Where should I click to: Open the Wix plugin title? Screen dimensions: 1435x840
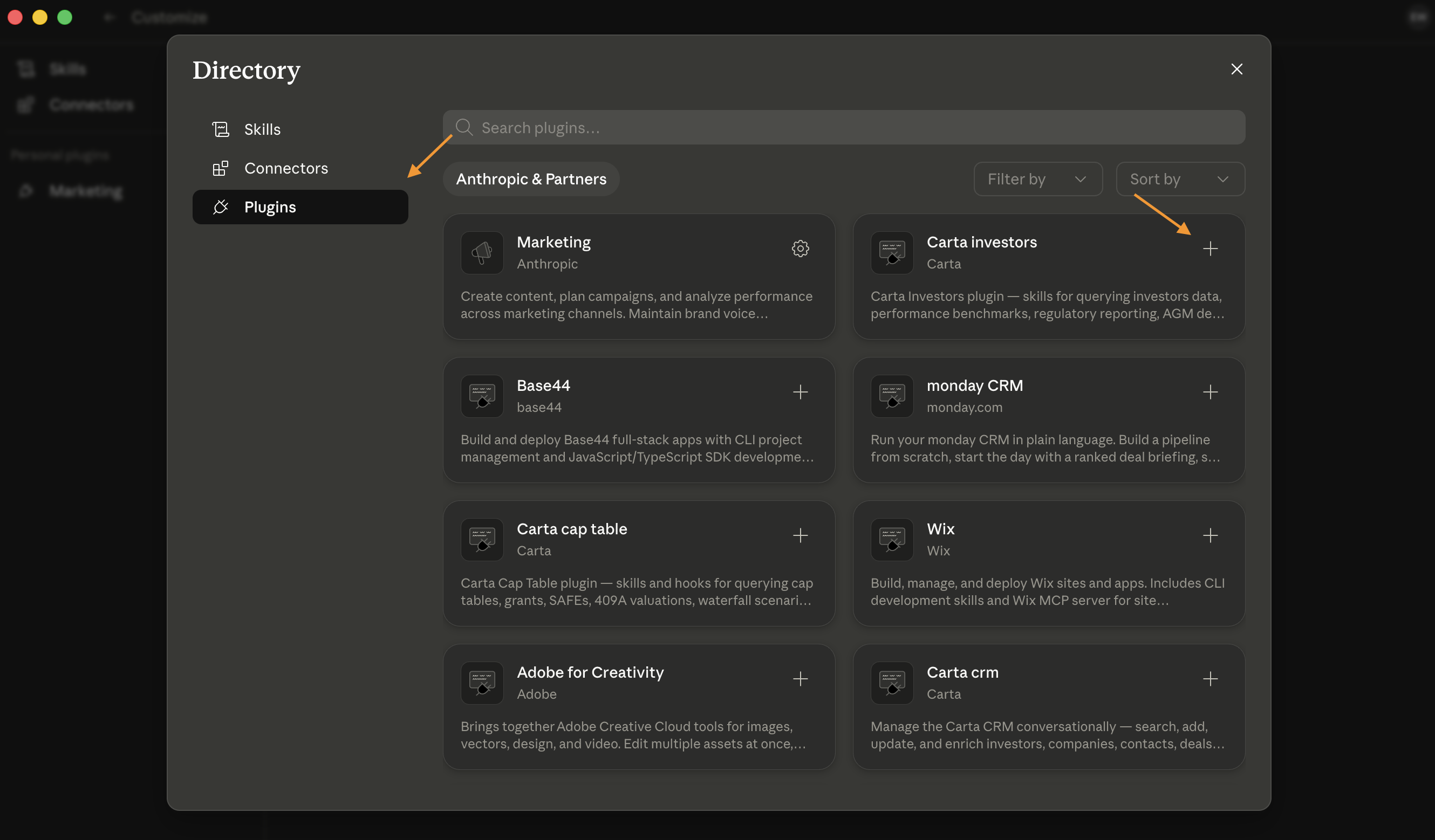pyautogui.click(x=941, y=529)
